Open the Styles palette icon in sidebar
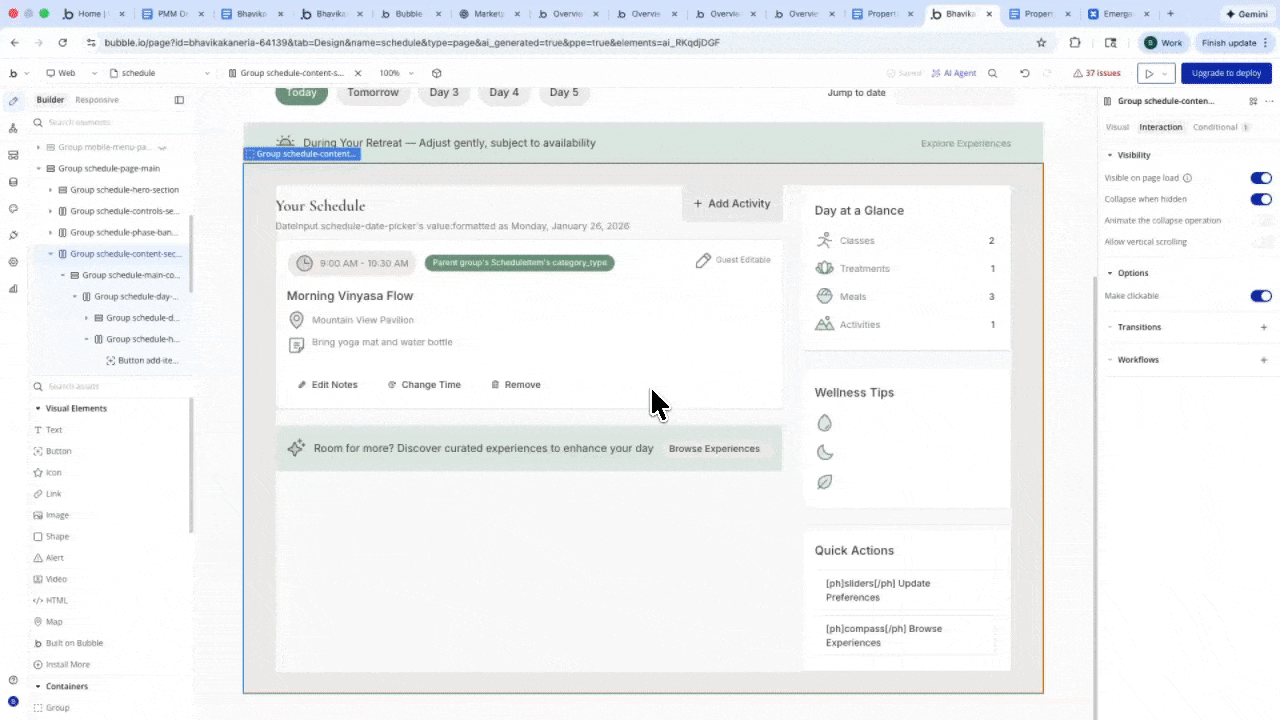Viewport: 1280px width, 720px height. 13,208
